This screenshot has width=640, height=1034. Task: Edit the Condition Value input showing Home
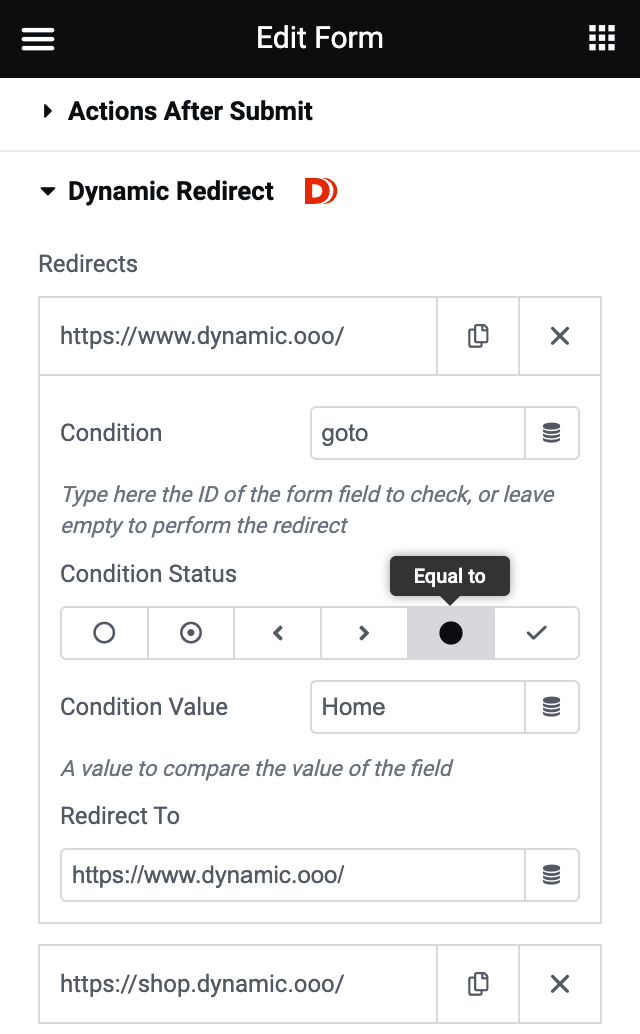(x=417, y=707)
